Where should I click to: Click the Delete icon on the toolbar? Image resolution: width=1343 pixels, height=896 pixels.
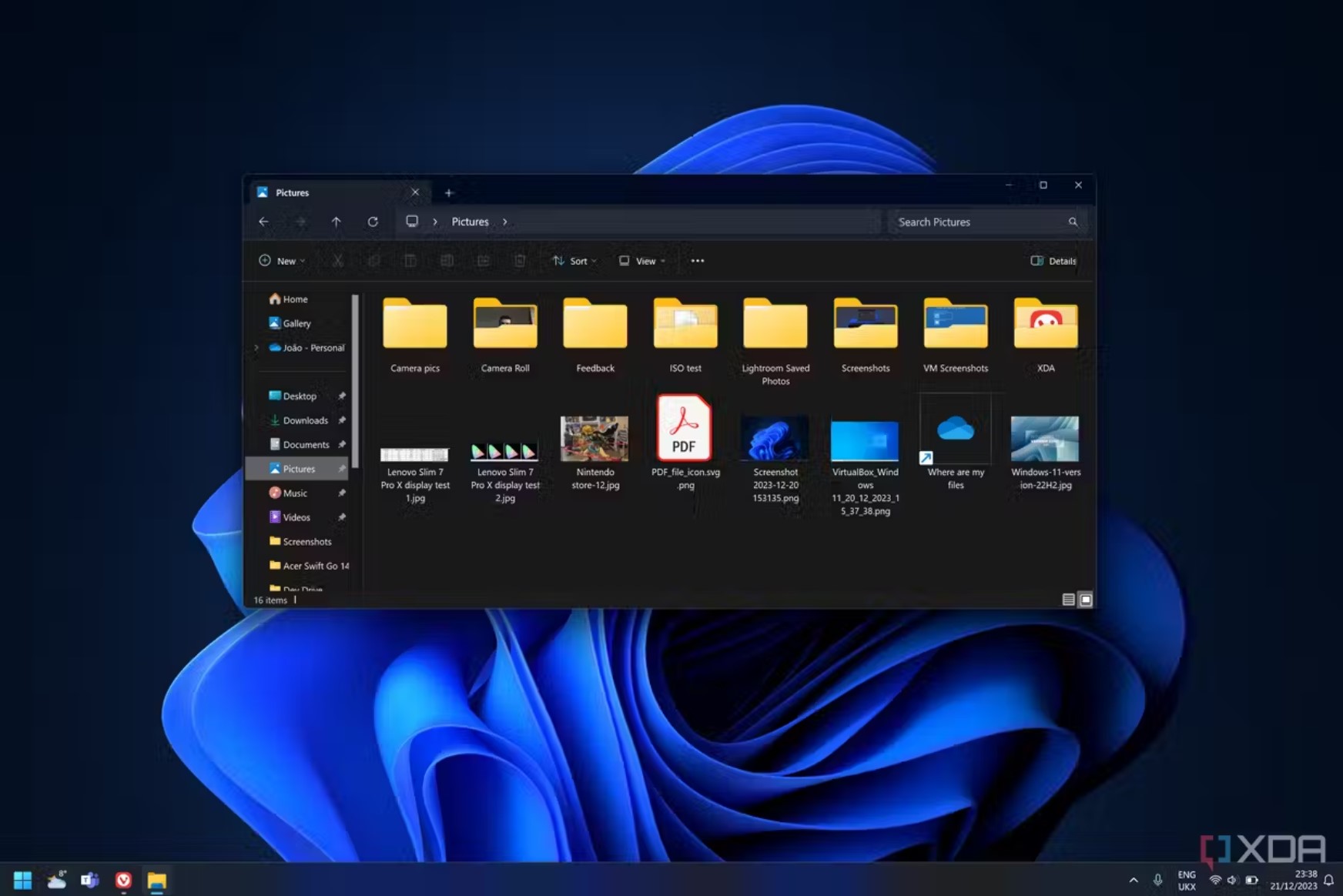519,261
